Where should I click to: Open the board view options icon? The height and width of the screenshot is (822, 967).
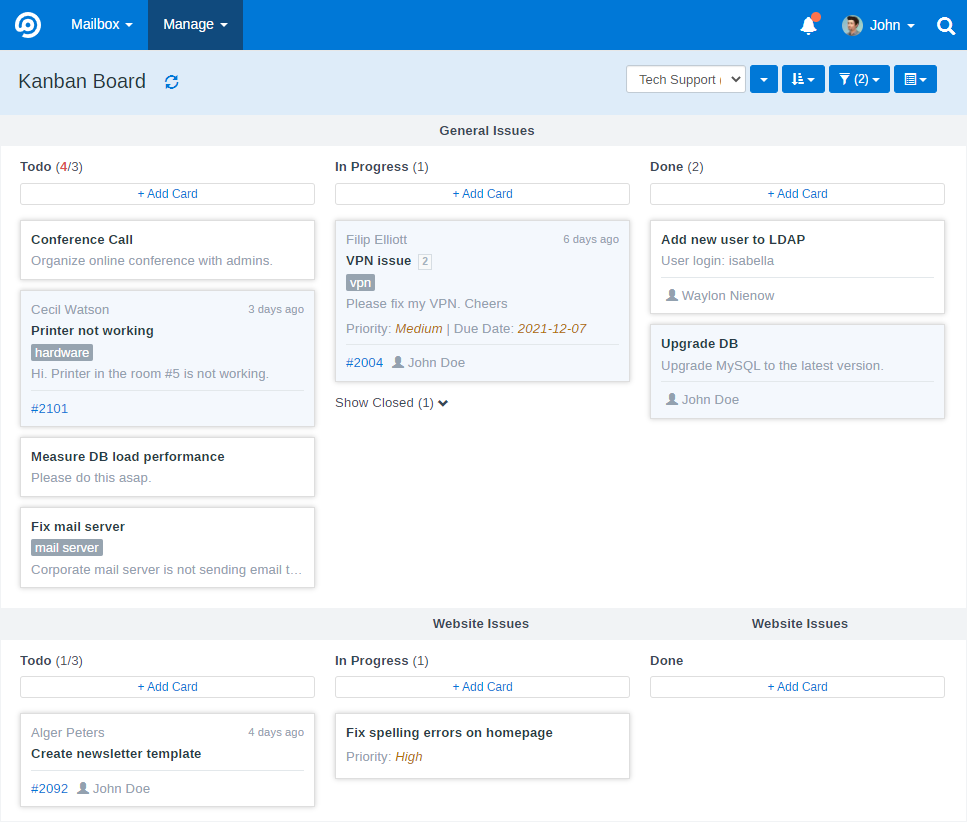[x=914, y=78]
